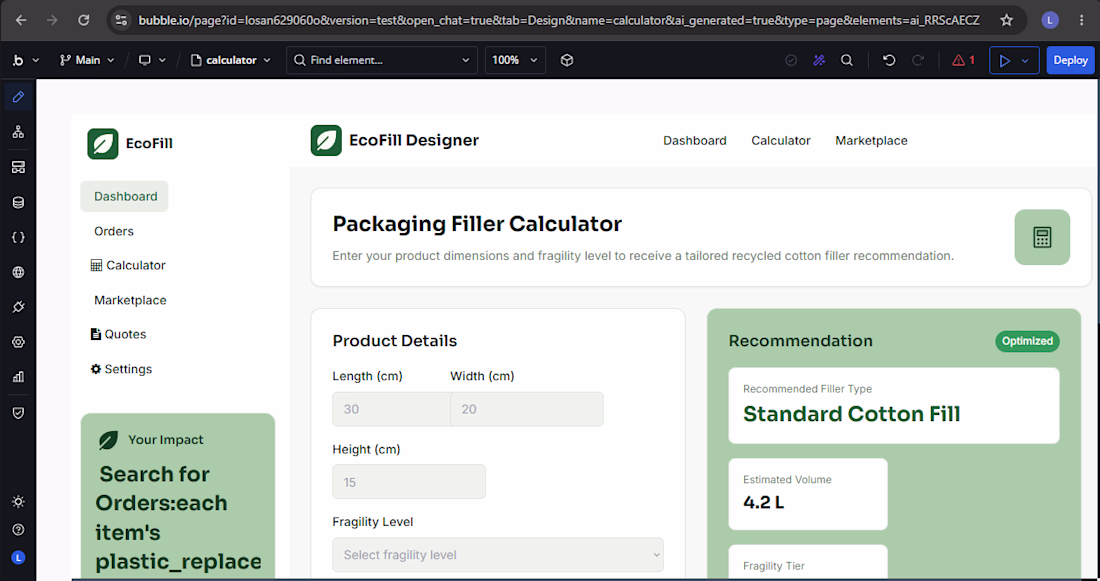Open the Data database tab
The width and height of the screenshot is (1100, 581).
click(x=18, y=202)
